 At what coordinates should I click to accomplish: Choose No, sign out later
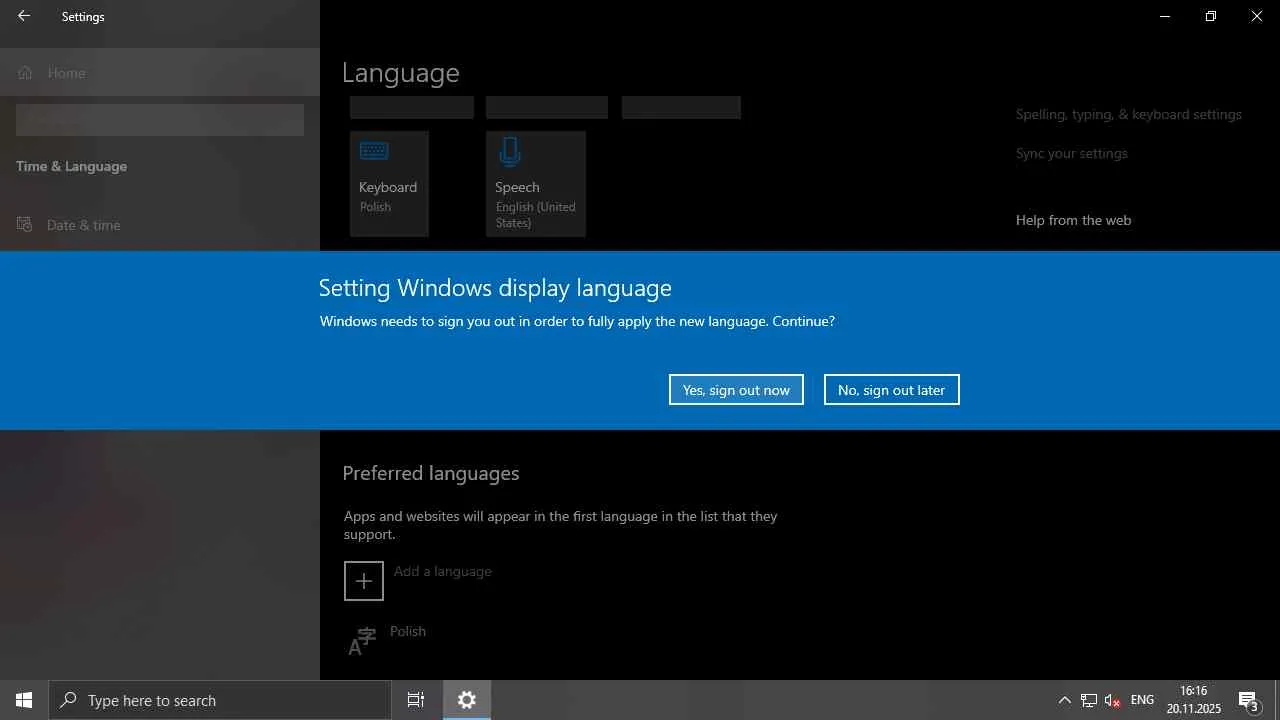point(891,390)
